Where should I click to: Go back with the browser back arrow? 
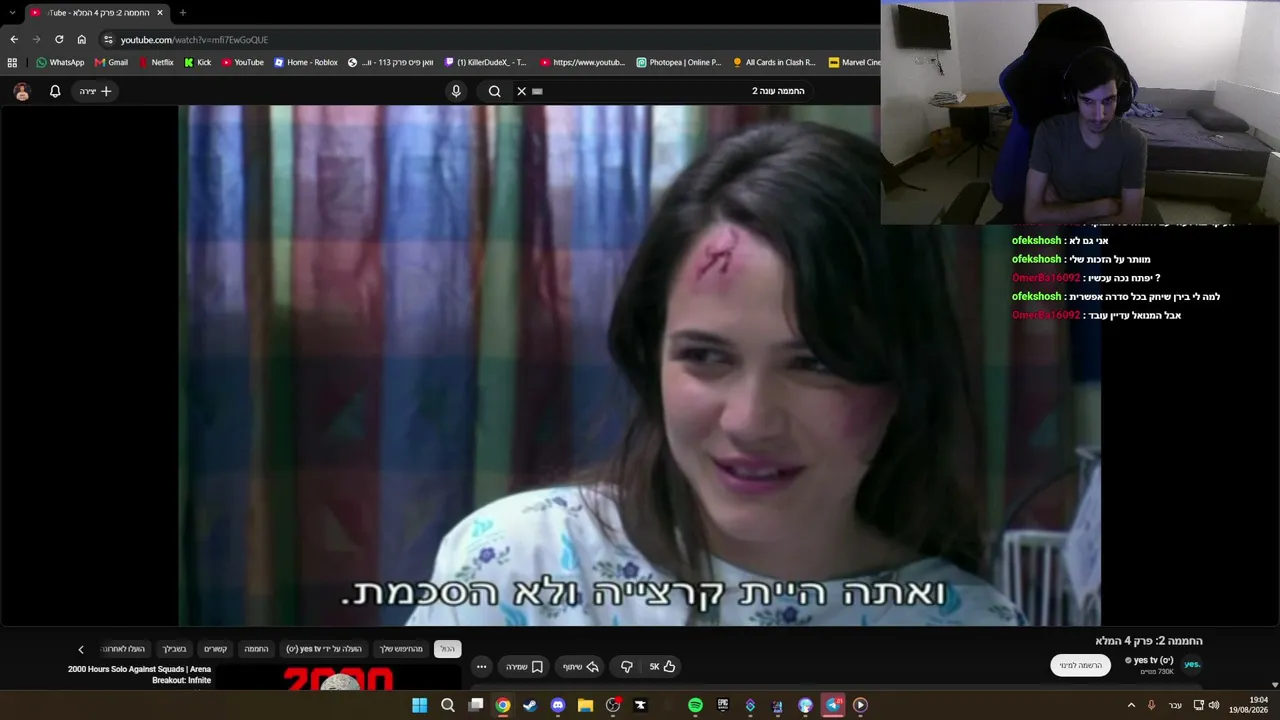pos(14,40)
